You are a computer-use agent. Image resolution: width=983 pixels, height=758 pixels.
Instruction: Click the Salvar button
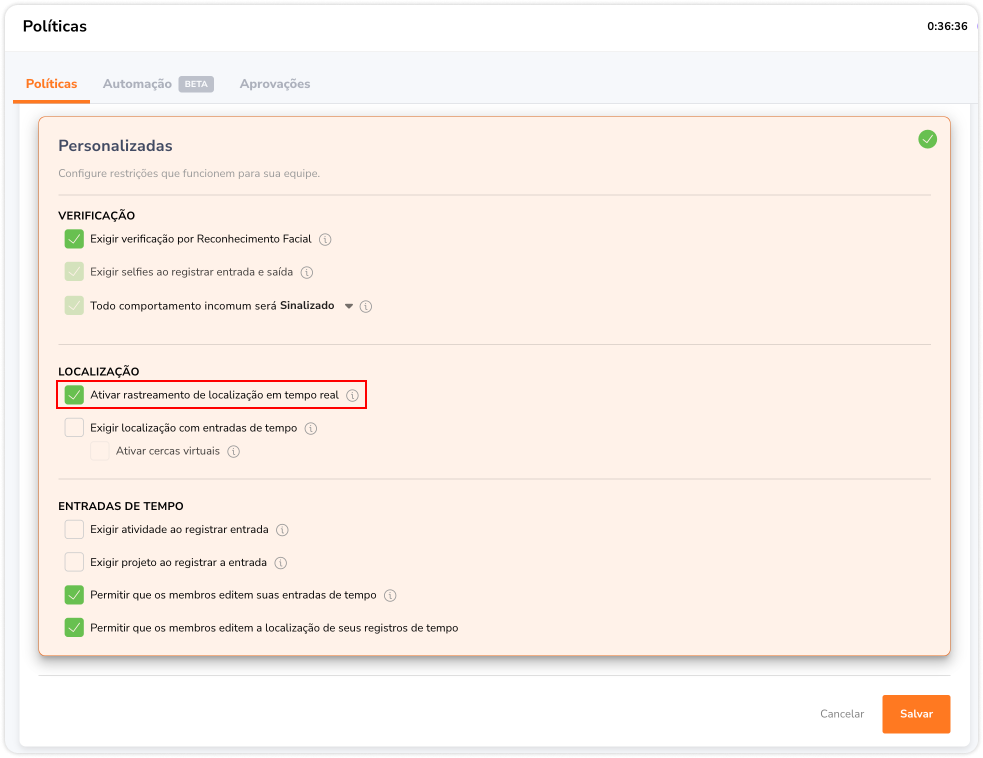[x=916, y=714]
